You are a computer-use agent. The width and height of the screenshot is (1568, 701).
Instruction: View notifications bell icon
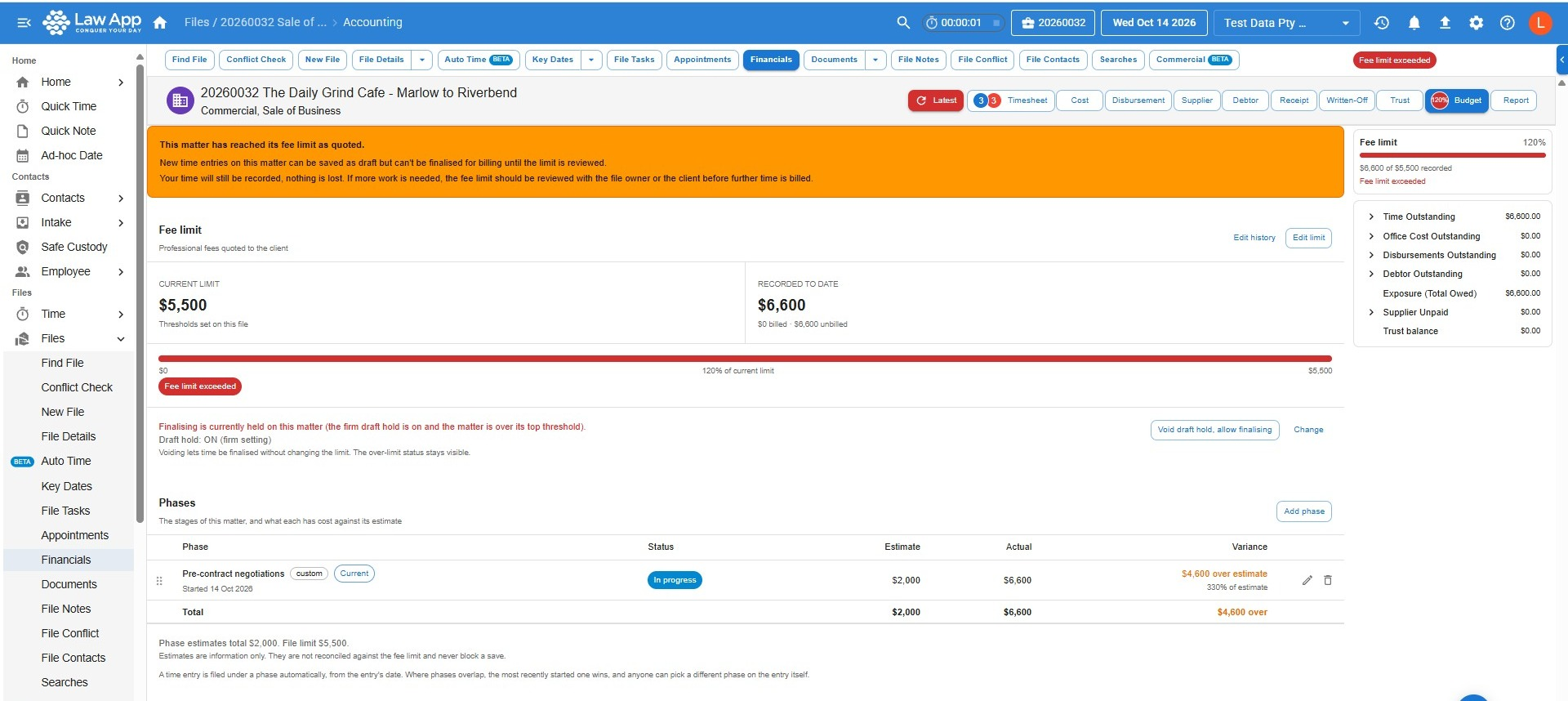coord(1414,23)
